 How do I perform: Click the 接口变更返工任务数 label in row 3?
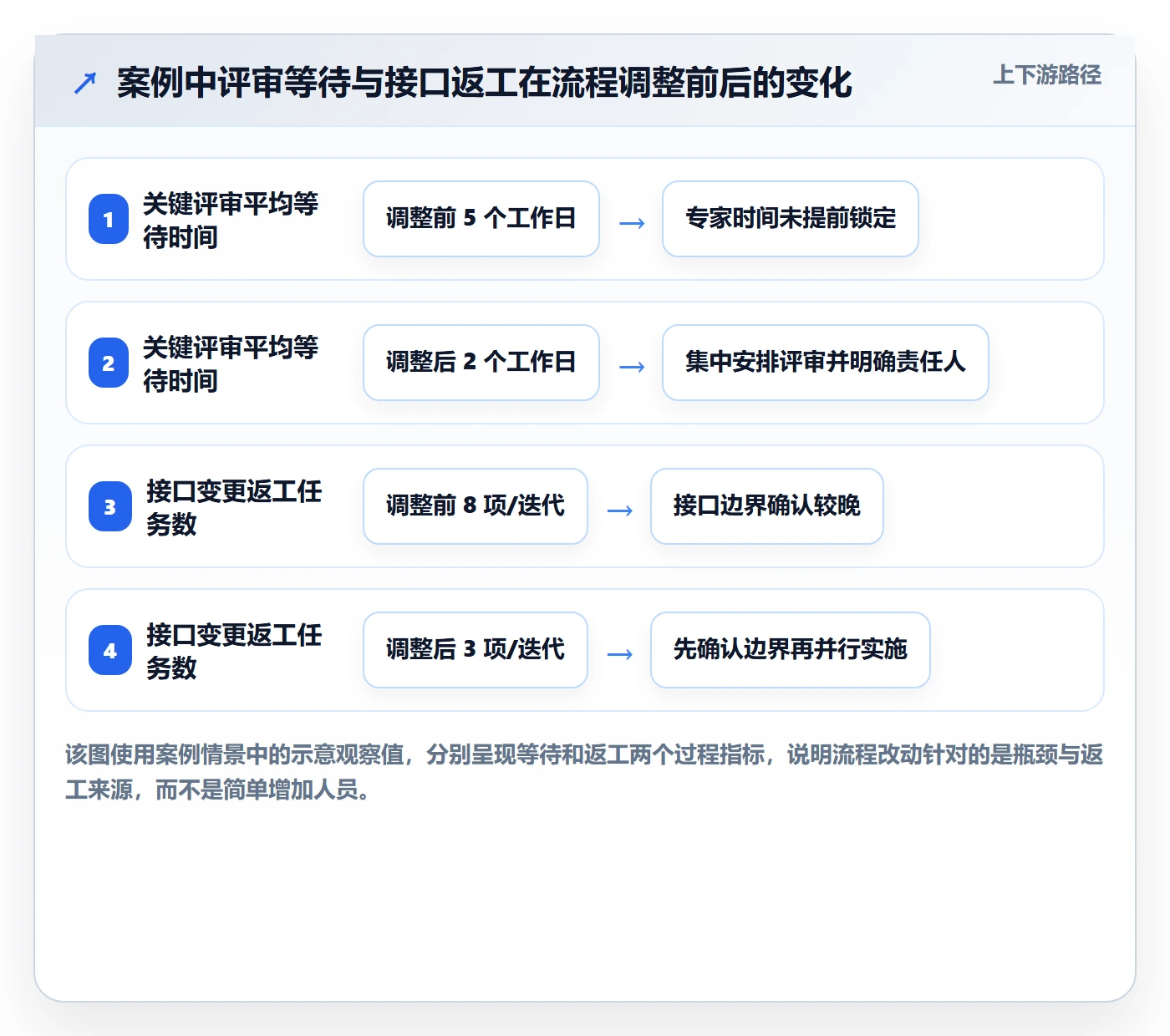coord(234,507)
